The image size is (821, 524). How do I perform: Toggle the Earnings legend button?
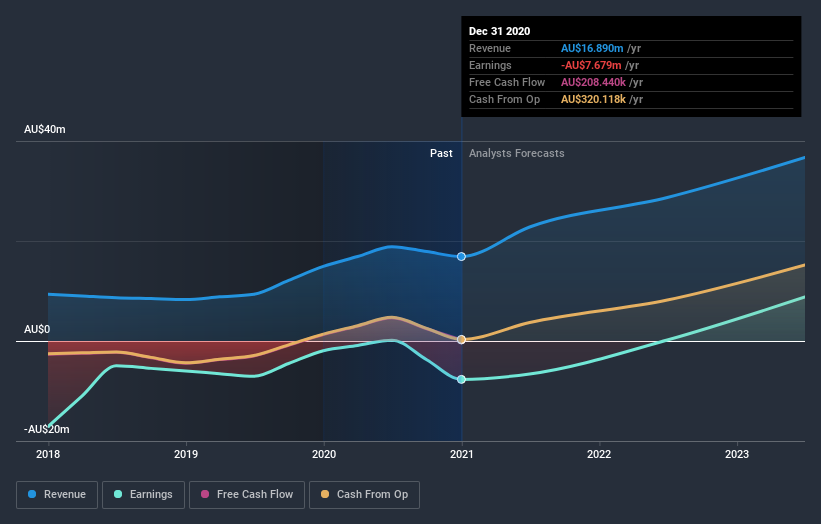[x=143, y=495]
